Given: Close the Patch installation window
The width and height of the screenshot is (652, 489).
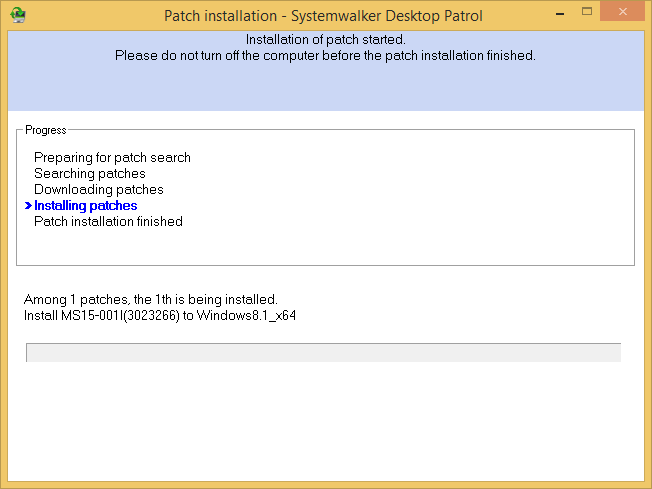Looking at the screenshot, I should coord(622,11).
